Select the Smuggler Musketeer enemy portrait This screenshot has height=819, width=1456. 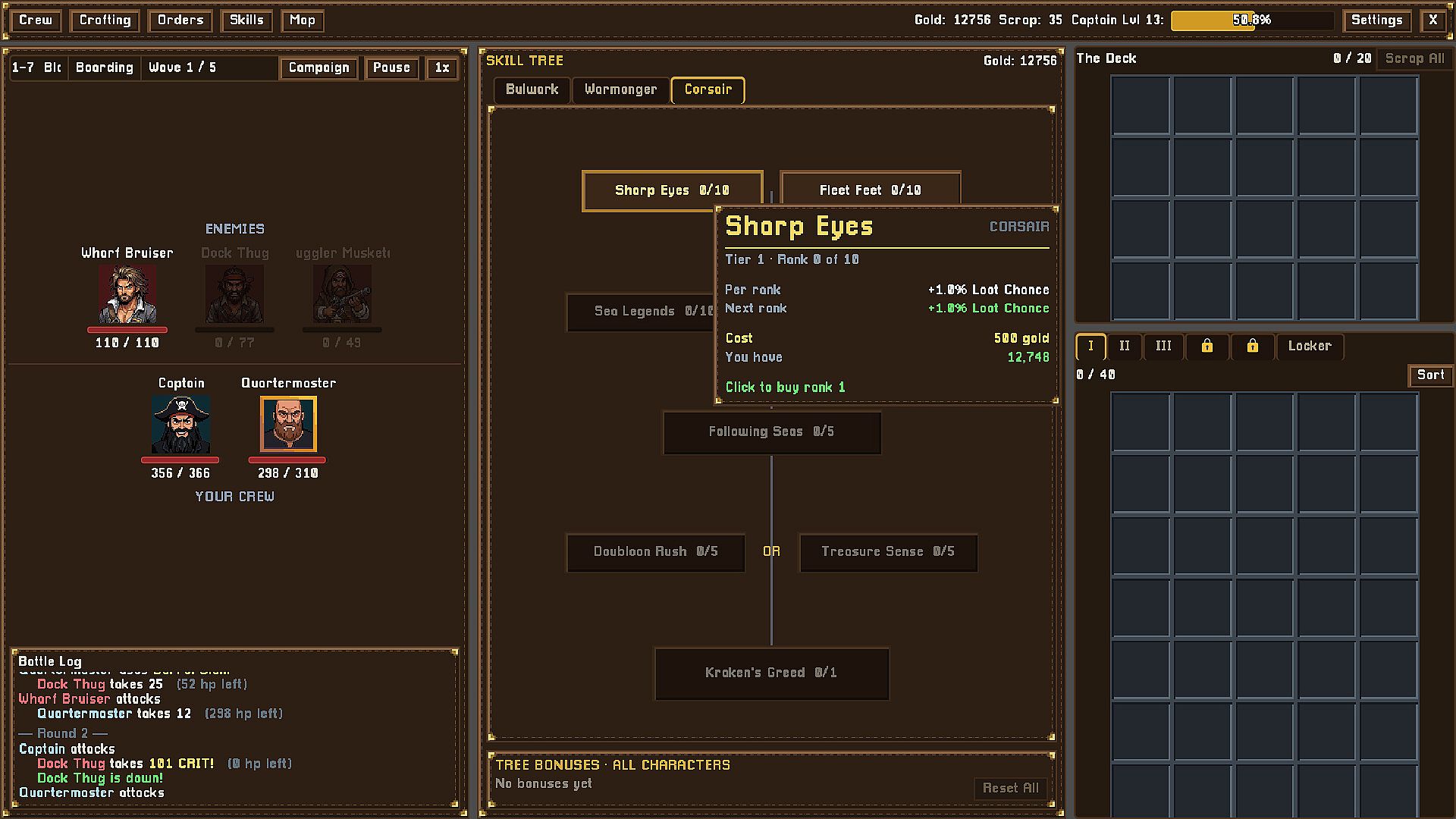(342, 294)
